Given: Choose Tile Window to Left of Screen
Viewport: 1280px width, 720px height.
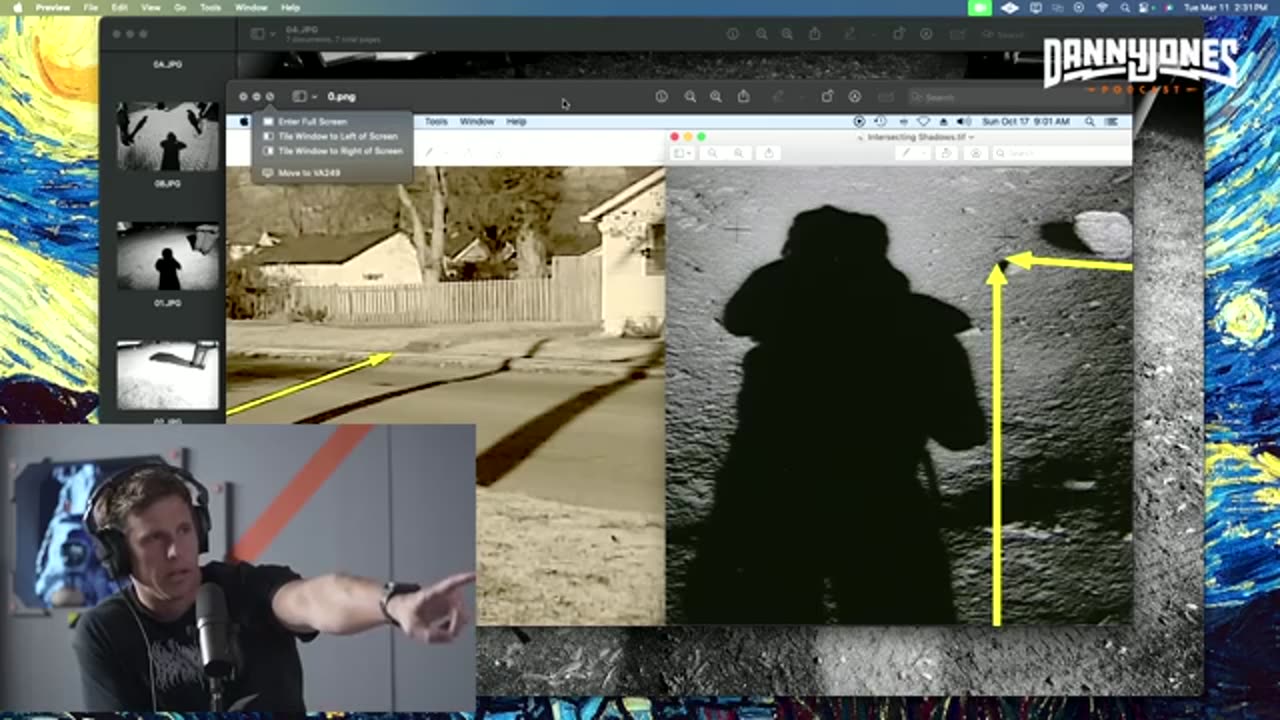Looking at the screenshot, I should click(330, 136).
